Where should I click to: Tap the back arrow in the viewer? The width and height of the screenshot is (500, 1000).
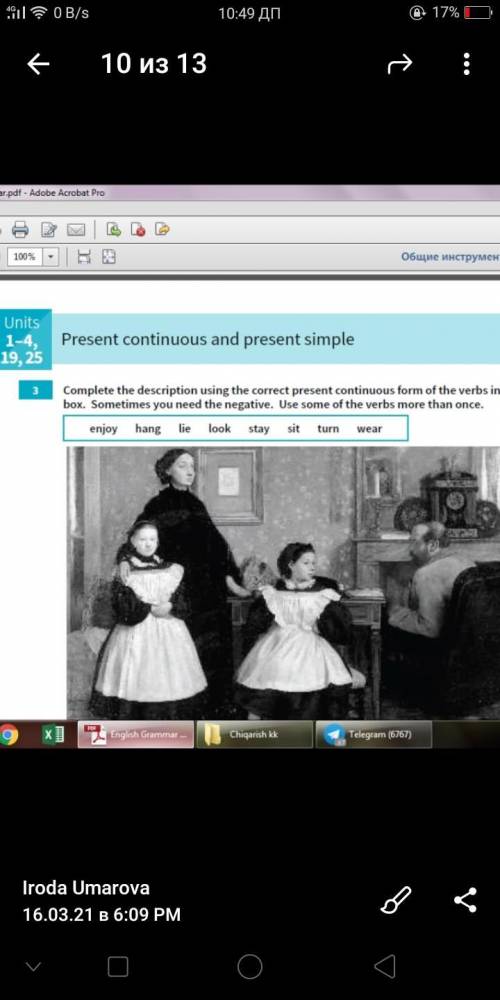tap(38, 64)
